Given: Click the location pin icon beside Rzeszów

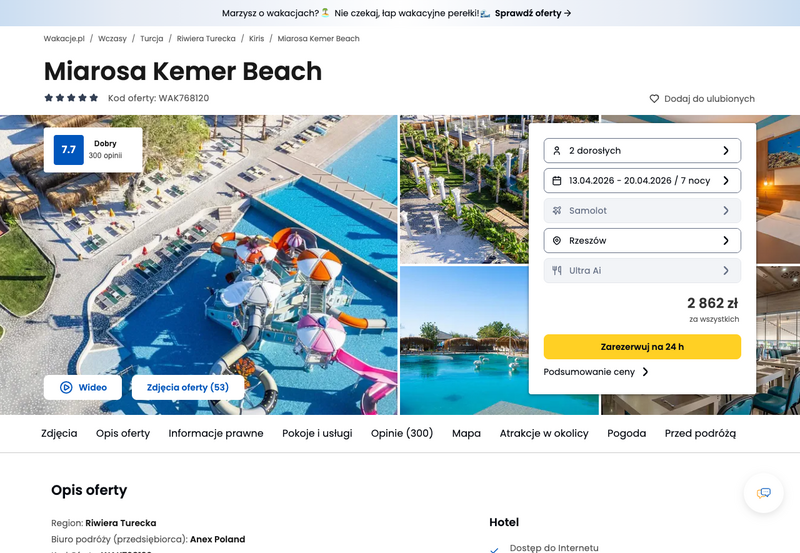Looking at the screenshot, I should coord(557,240).
